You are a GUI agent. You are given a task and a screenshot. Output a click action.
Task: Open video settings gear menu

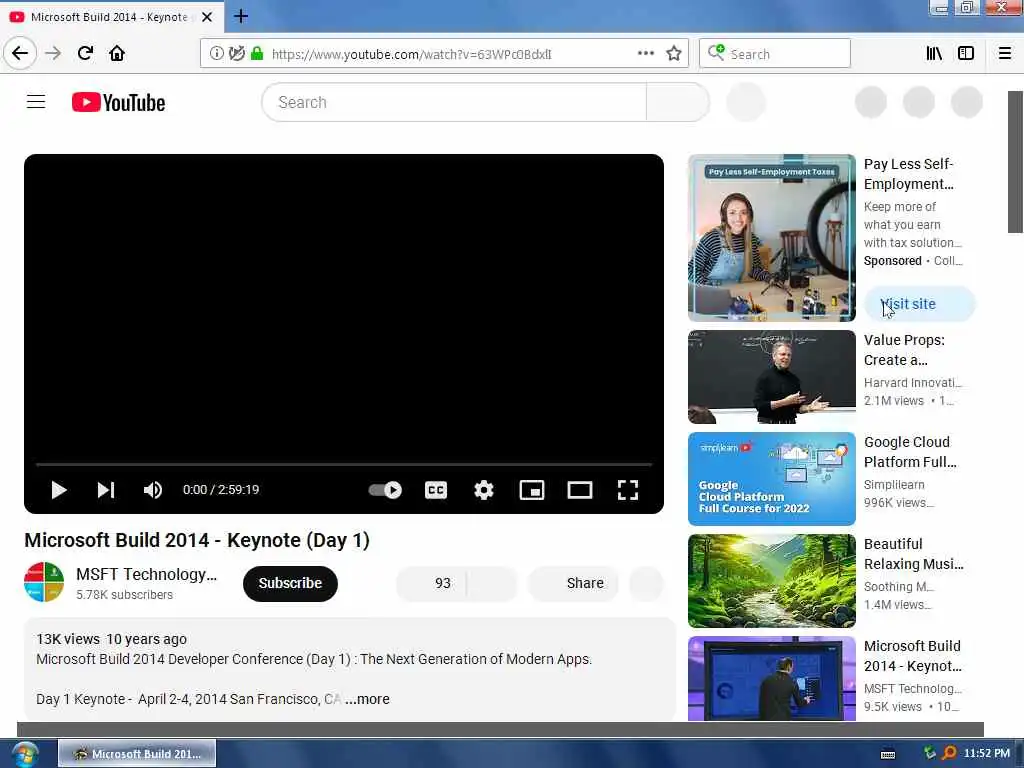coord(483,490)
